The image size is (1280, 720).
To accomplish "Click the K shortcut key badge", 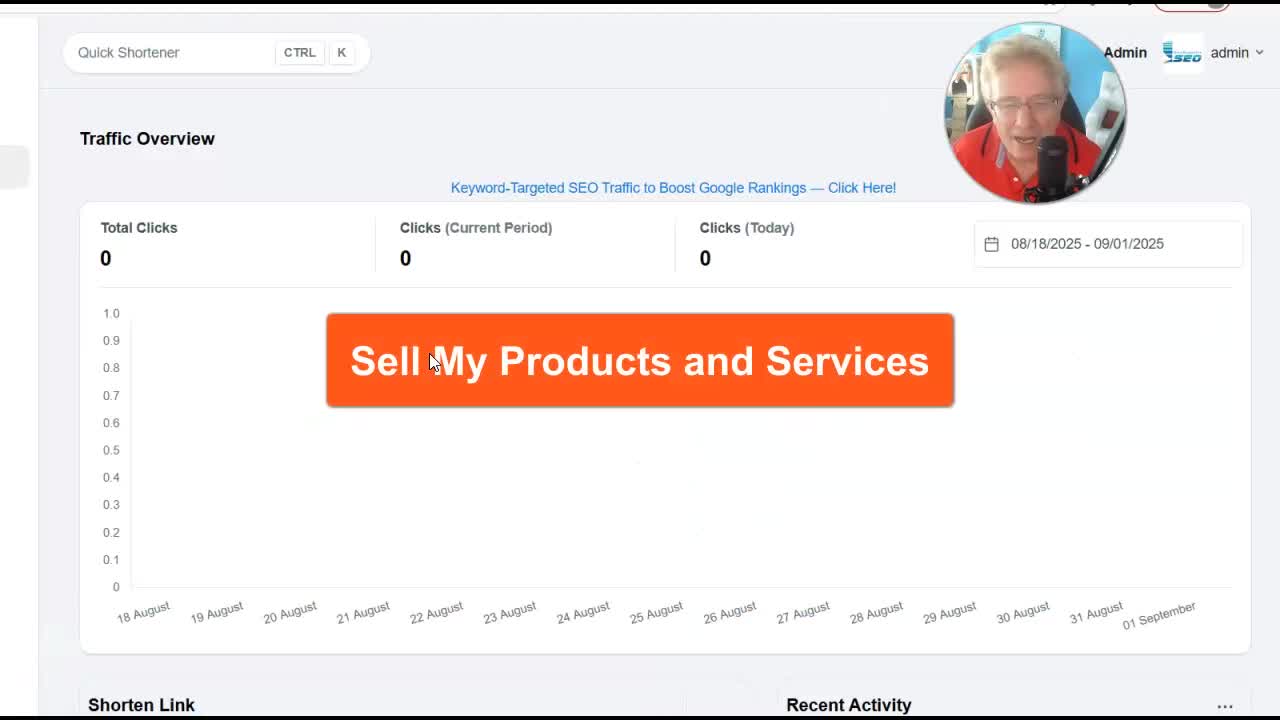I will pos(342,53).
